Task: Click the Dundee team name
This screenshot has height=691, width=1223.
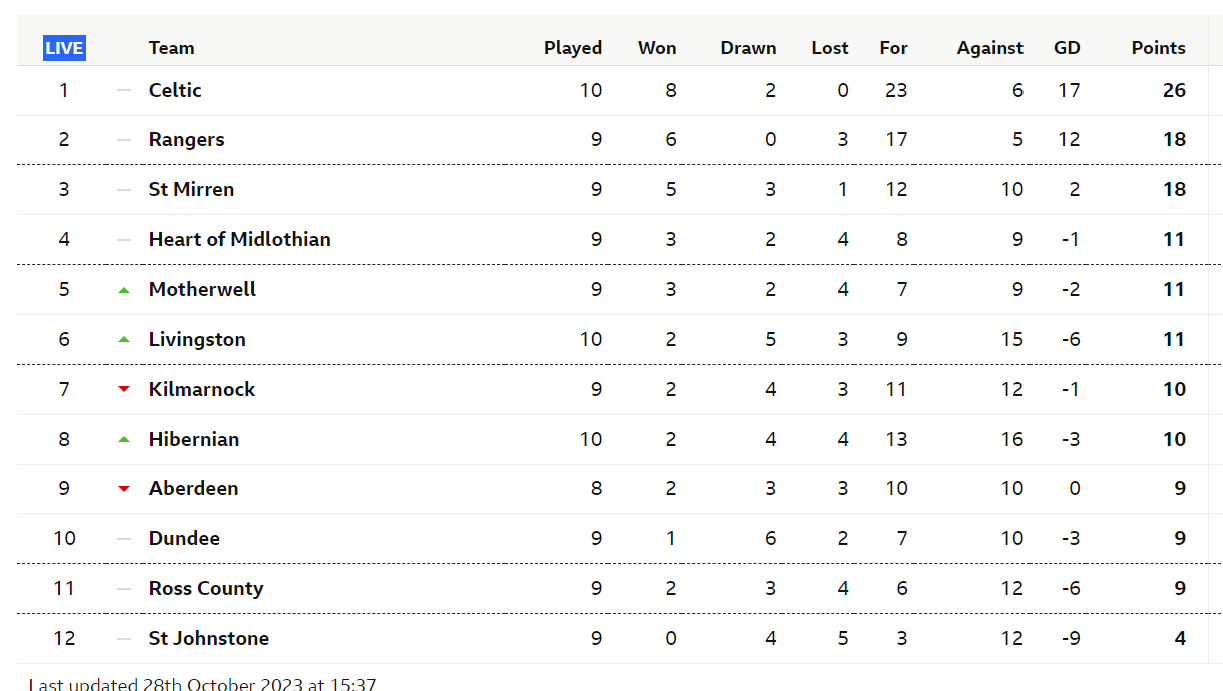Action: pos(184,538)
